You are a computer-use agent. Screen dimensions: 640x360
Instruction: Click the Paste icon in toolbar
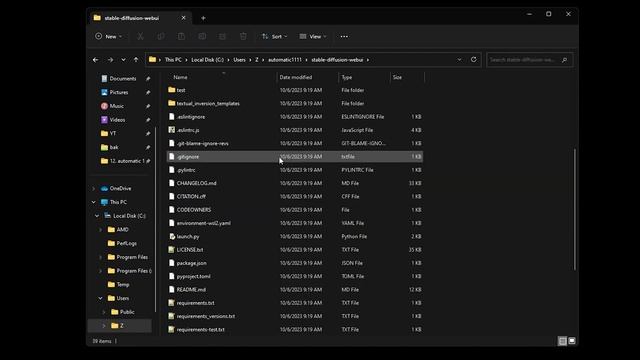[181, 36]
